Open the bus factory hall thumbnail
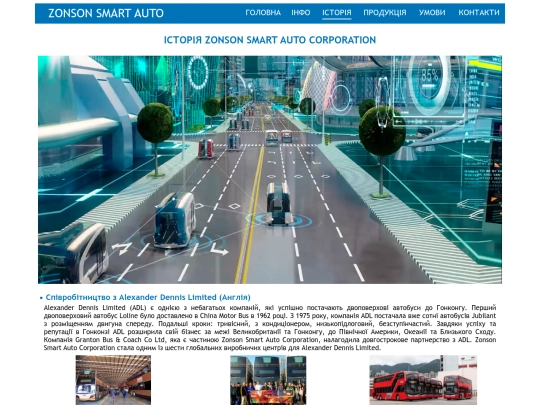Image resolution: width=540 pixels, height=405 pixels. [x=113, y=380]
